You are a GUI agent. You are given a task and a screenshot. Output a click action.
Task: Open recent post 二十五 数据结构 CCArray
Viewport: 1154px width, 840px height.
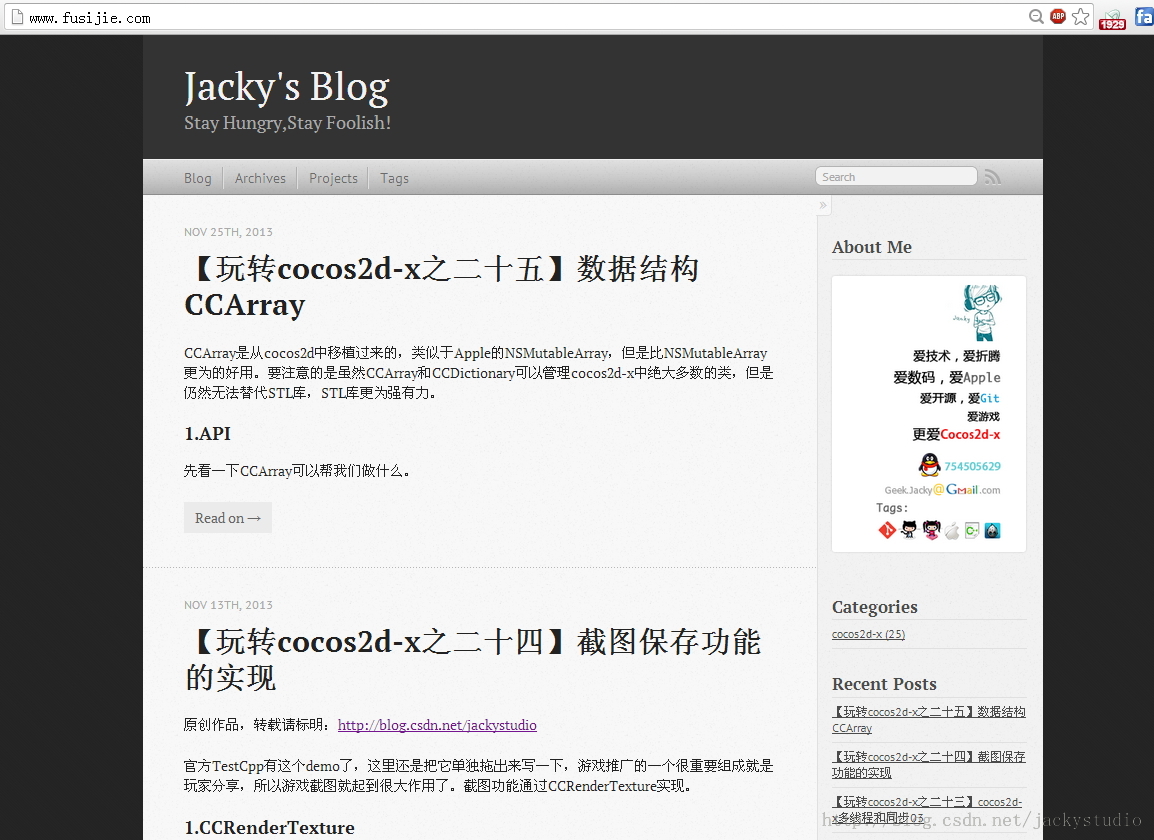(x=928, y=719)
